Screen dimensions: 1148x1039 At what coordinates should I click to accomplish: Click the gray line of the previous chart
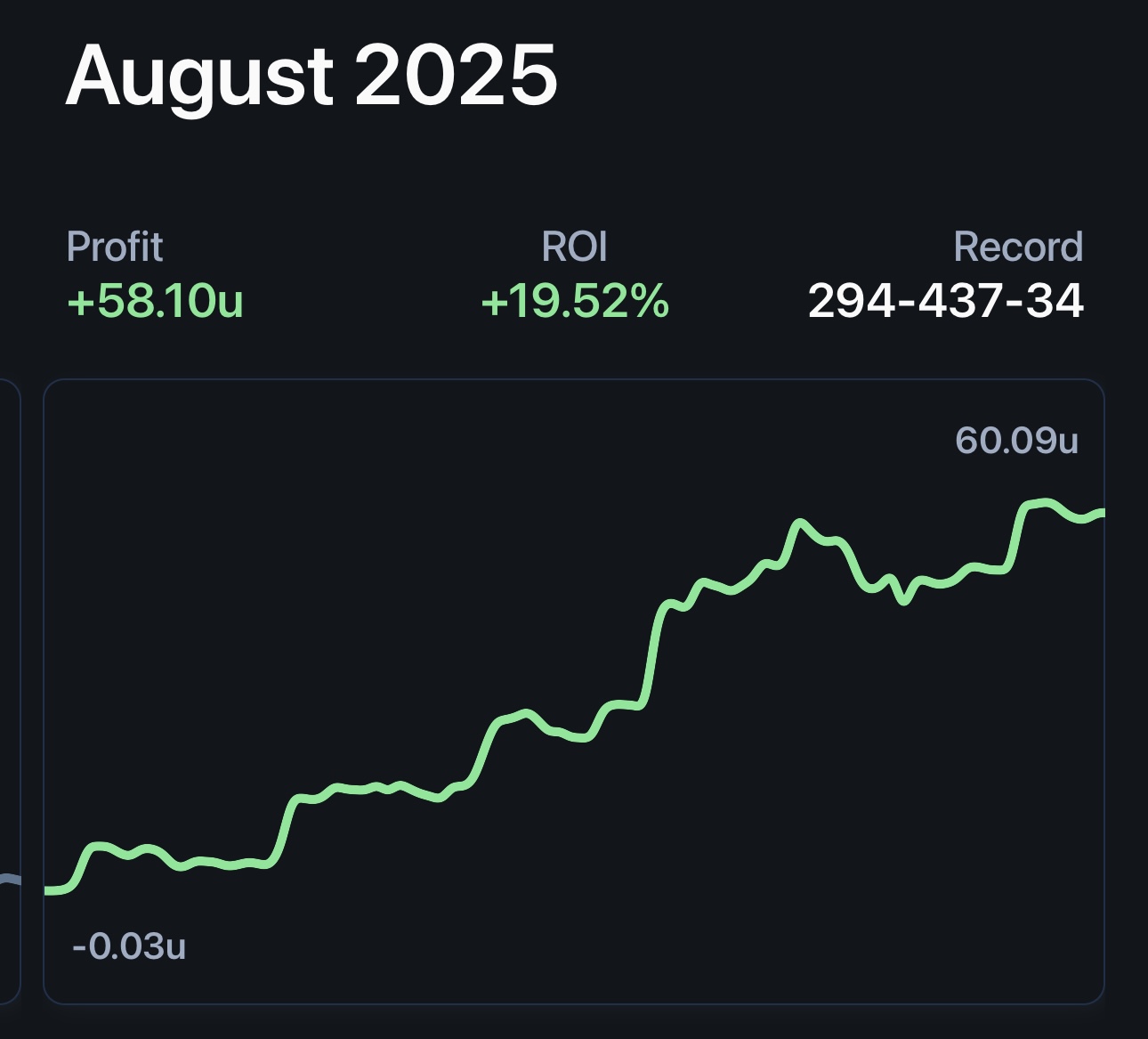tap(9, 880)
